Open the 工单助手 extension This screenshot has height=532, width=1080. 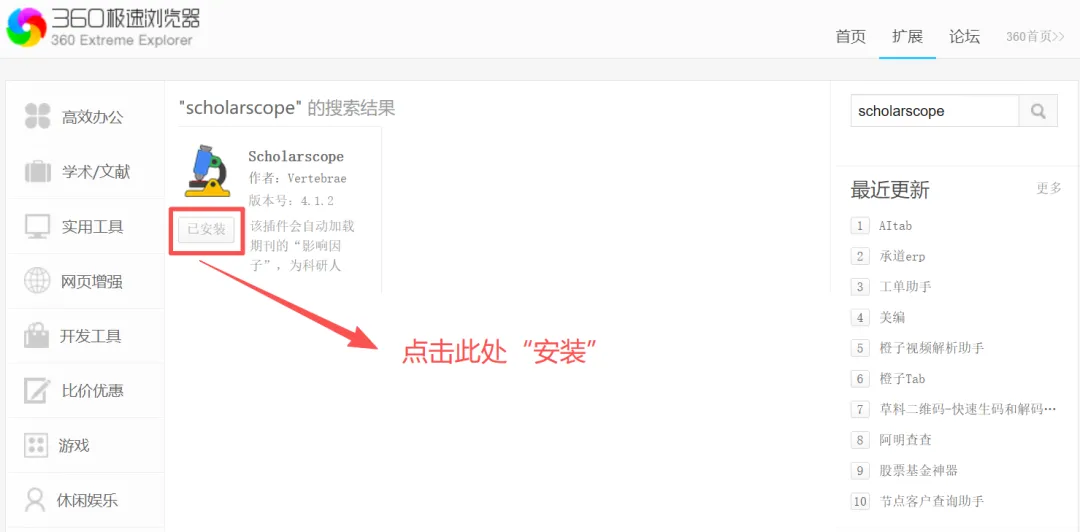(905, 287)
